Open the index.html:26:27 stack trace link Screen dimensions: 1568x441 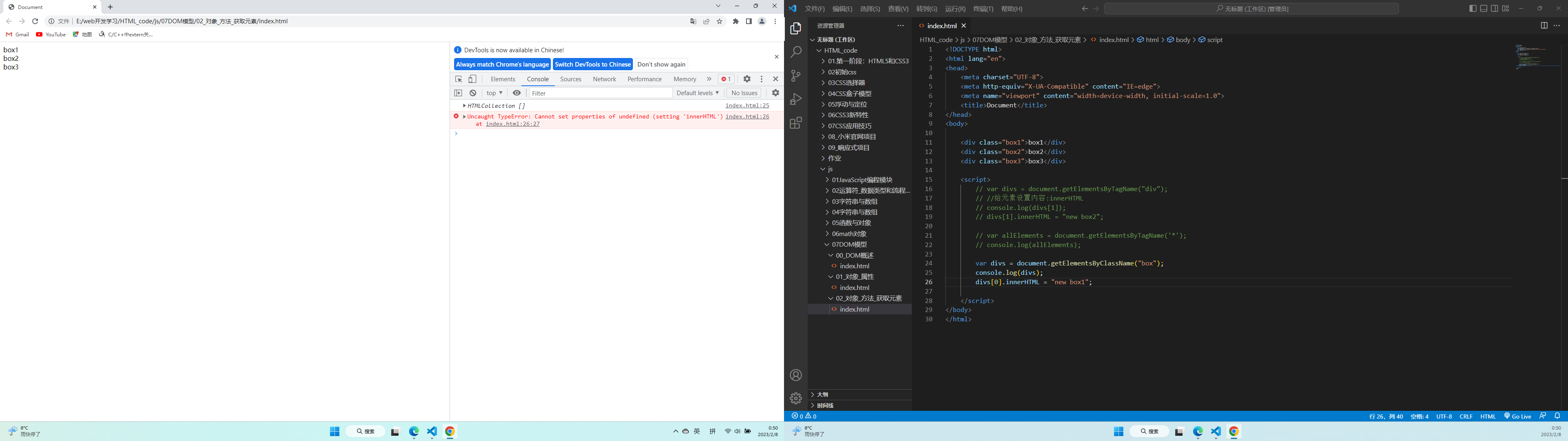pyautogui.click(x=512, y=124)
